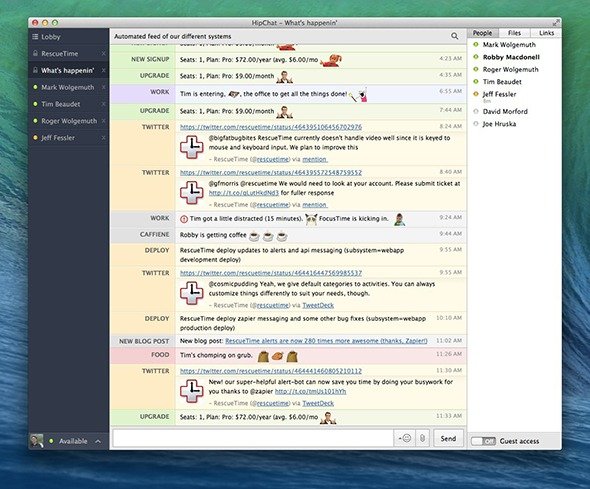The height and width of the screenshot is (489, 590).
Task: Close the Tim Beaudet chat in sidebar
Action: tap(103, 104)
